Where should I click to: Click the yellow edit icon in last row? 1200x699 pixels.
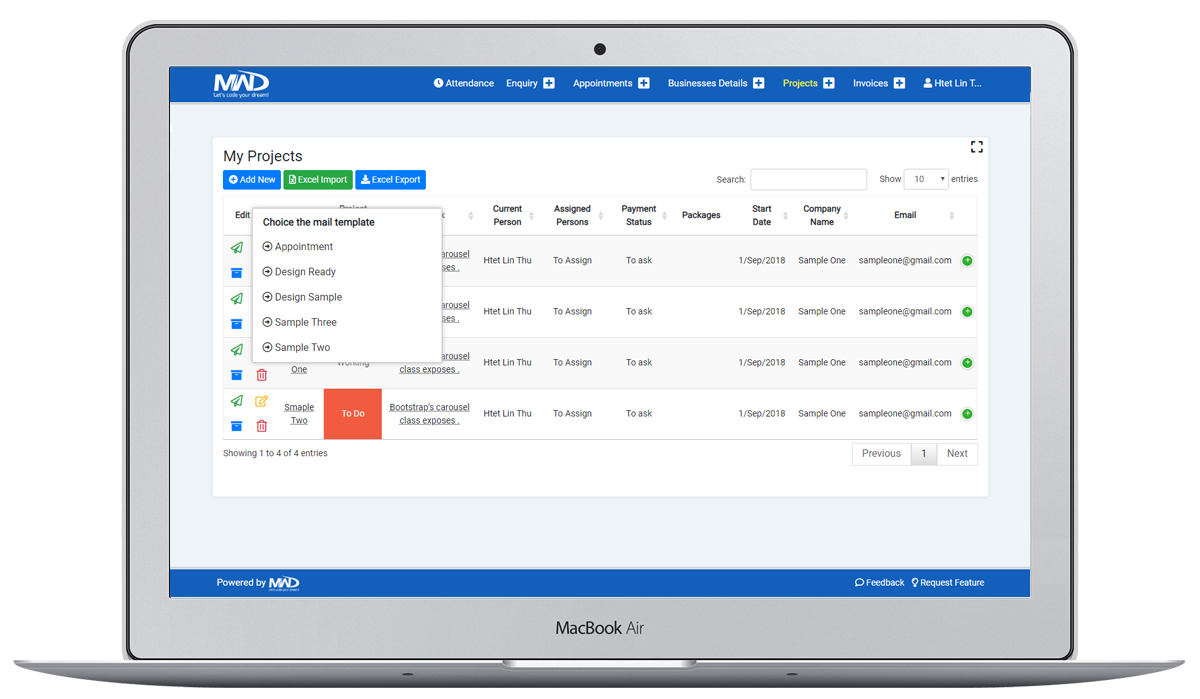pos(261,401)
